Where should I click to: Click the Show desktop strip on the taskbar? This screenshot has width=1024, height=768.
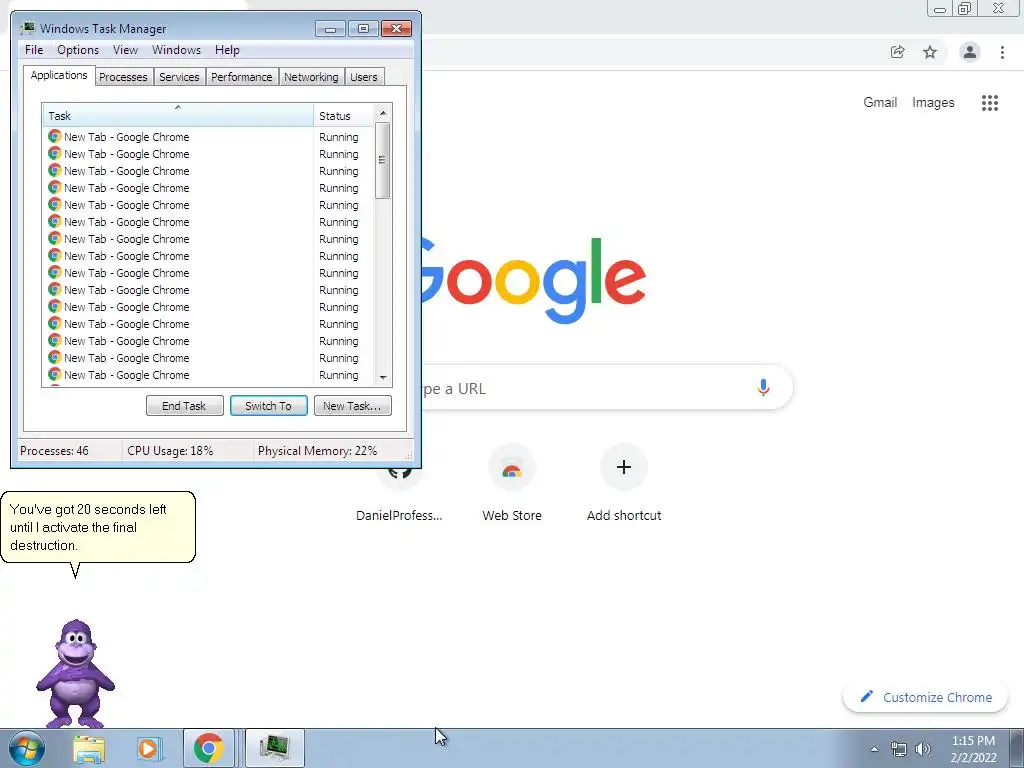click(1017, 748)
